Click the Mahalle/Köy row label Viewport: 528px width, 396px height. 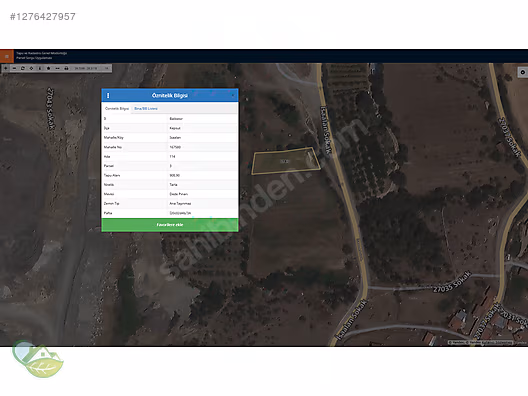tap(114, 138)
